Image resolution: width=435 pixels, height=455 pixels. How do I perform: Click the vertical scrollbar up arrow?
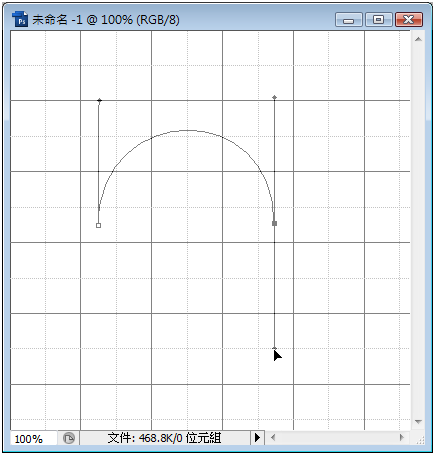(418, 39)
